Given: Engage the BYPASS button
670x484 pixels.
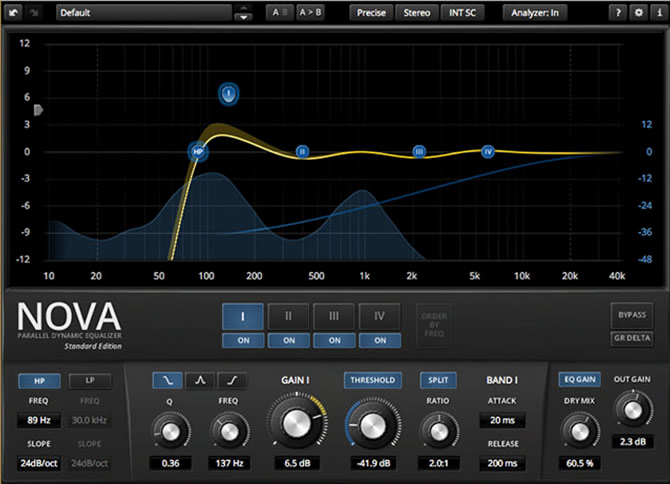Looking at the screenshot, I should pos(632,315).
